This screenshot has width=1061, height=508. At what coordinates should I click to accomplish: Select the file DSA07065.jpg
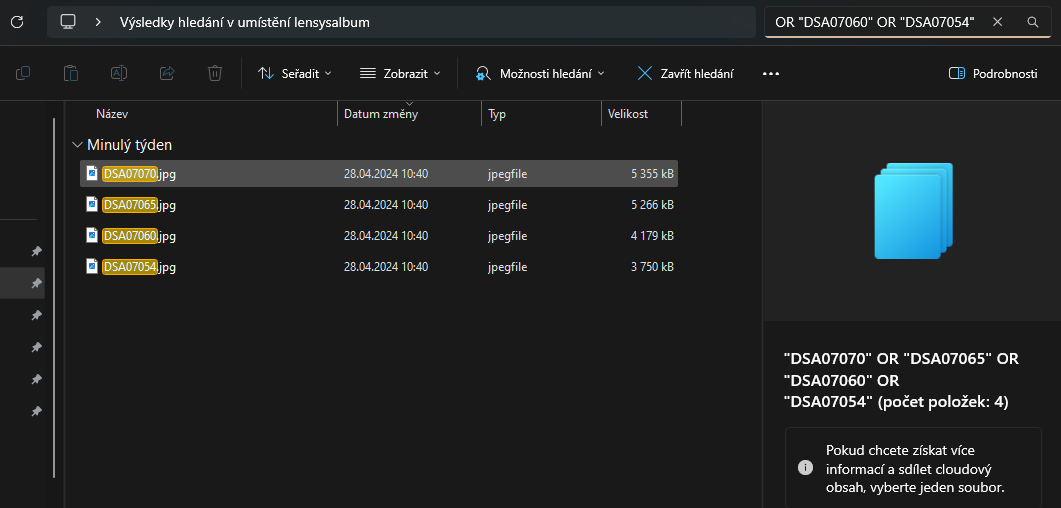point(379,205)
